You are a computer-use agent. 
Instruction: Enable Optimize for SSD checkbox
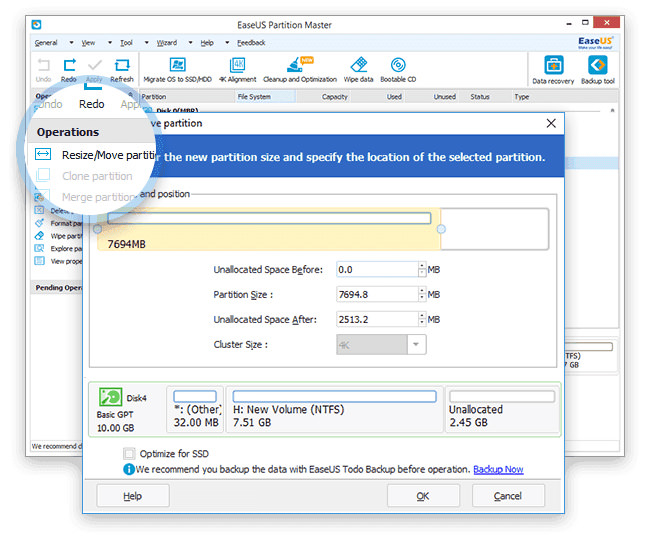tap(129, 454)
